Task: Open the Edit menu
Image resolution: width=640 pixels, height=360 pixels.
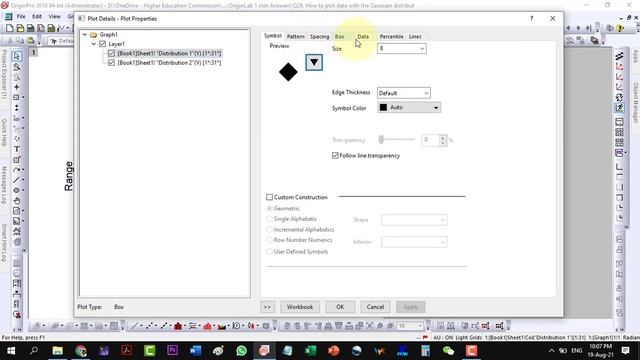Action: [x=37, y=16]
